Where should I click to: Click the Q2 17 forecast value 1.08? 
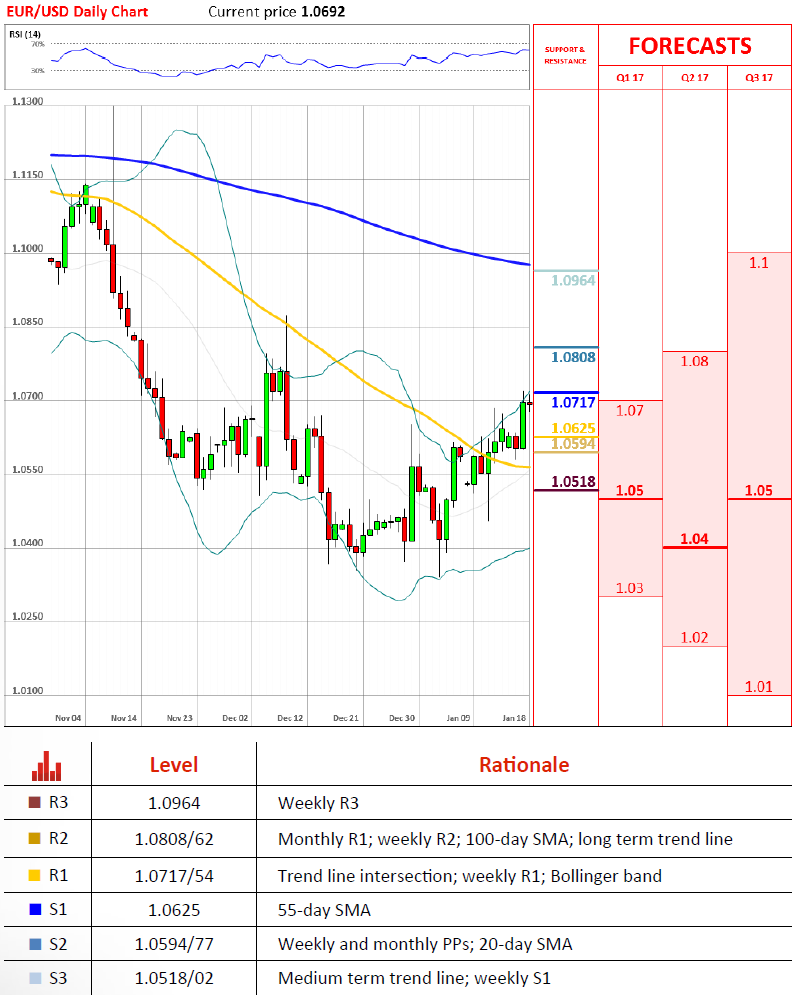click(x=694, y=361)
